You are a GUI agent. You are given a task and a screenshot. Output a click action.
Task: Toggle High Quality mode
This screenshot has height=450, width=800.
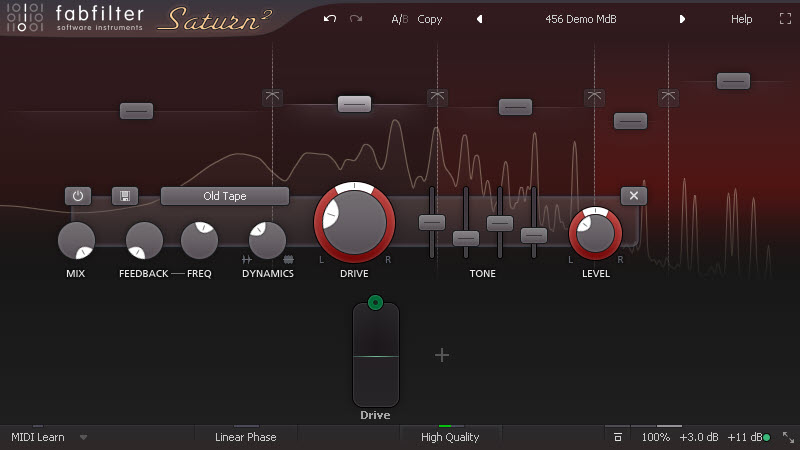[x=450, y=437]
